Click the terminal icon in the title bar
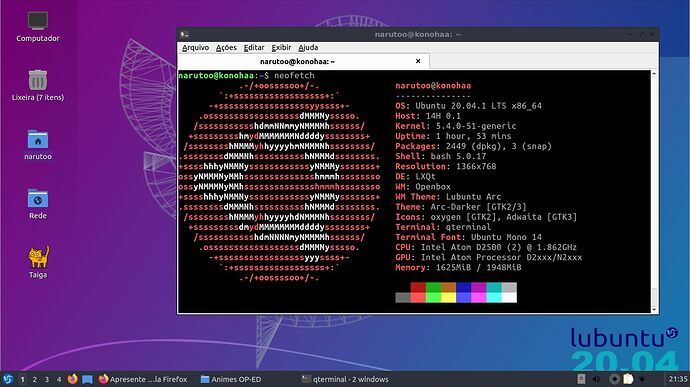This screenshot has width=690, height=387. pyautogui.click(x=184, y=34)
